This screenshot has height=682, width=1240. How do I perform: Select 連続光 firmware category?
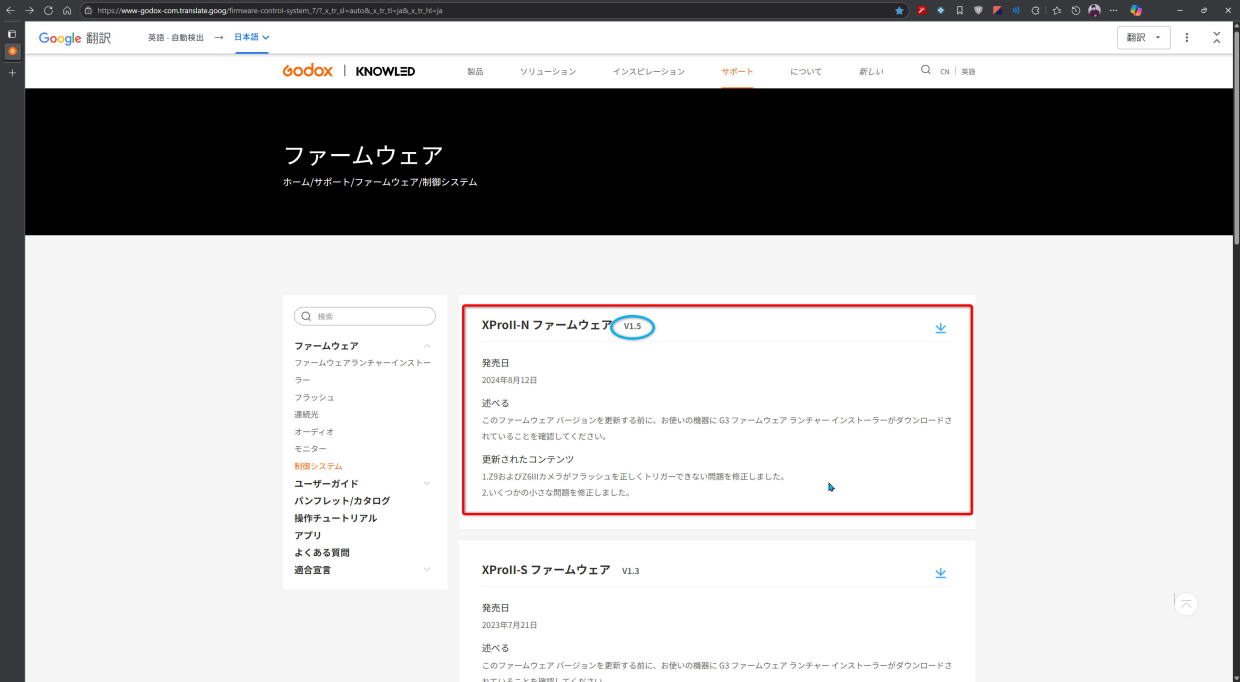[306, 414]
